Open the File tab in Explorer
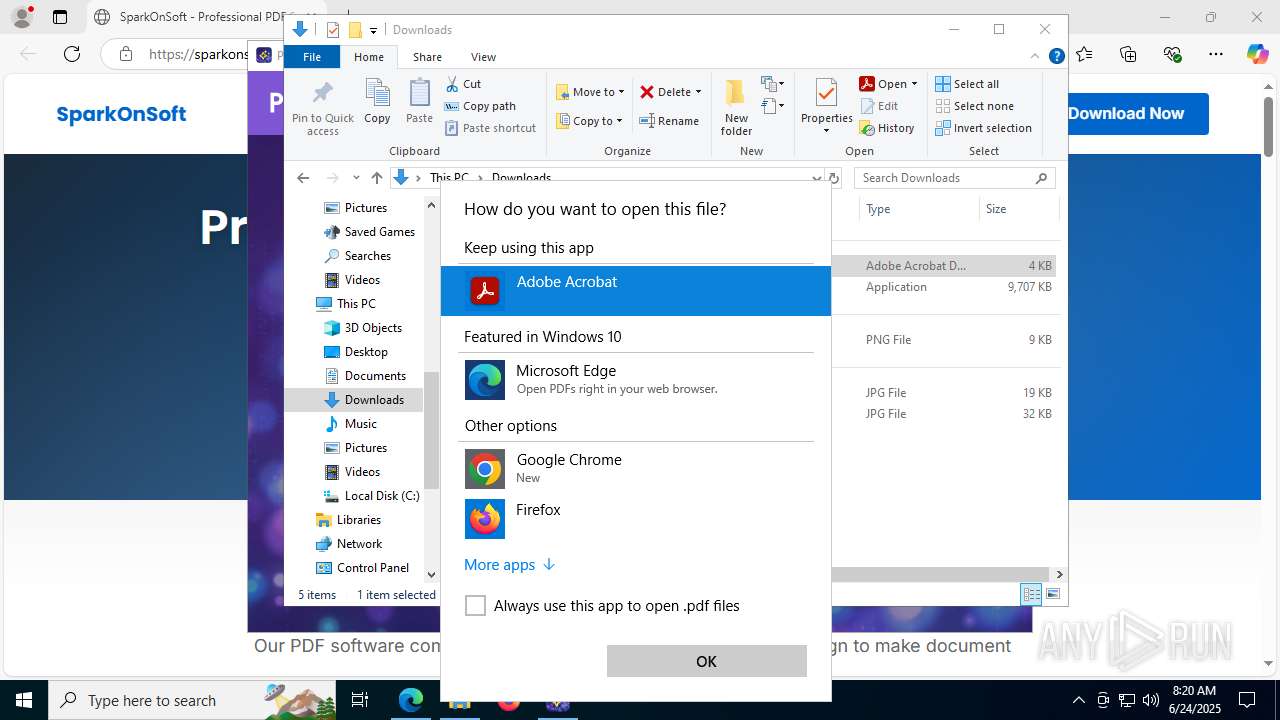 [312, 57]
